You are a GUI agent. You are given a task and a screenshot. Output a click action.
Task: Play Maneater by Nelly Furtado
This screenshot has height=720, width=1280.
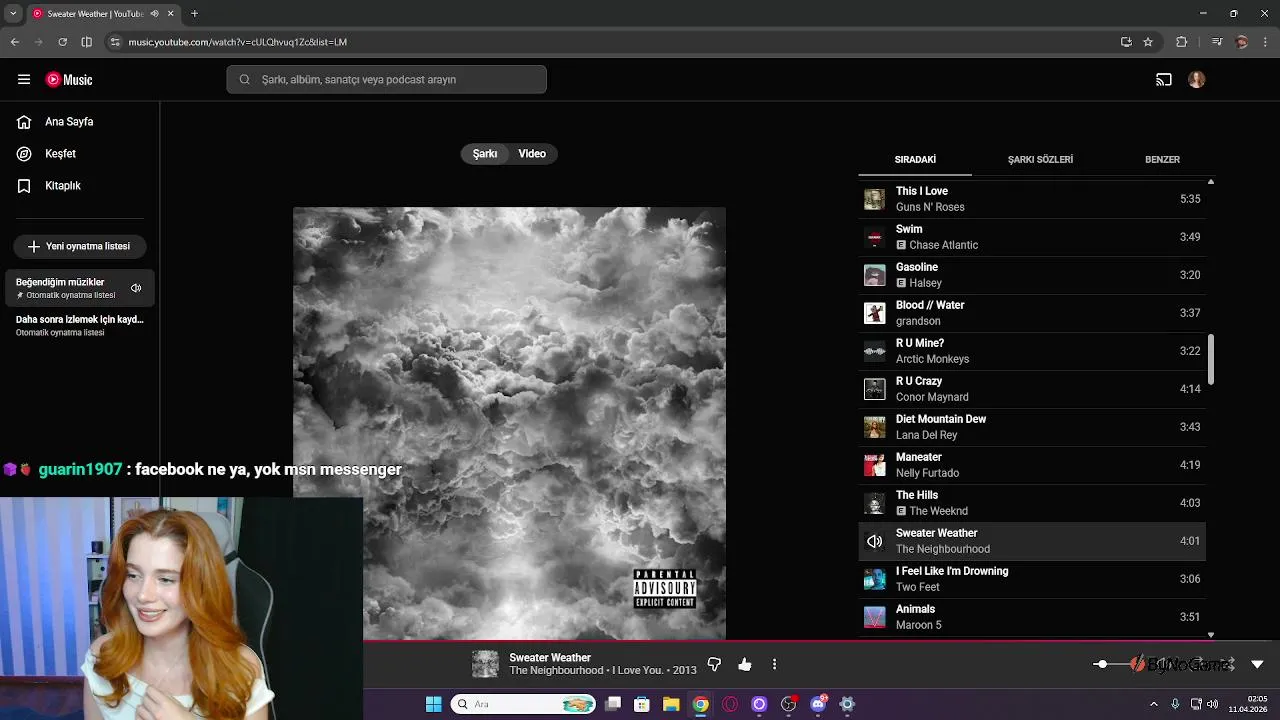pos(1032,465)
